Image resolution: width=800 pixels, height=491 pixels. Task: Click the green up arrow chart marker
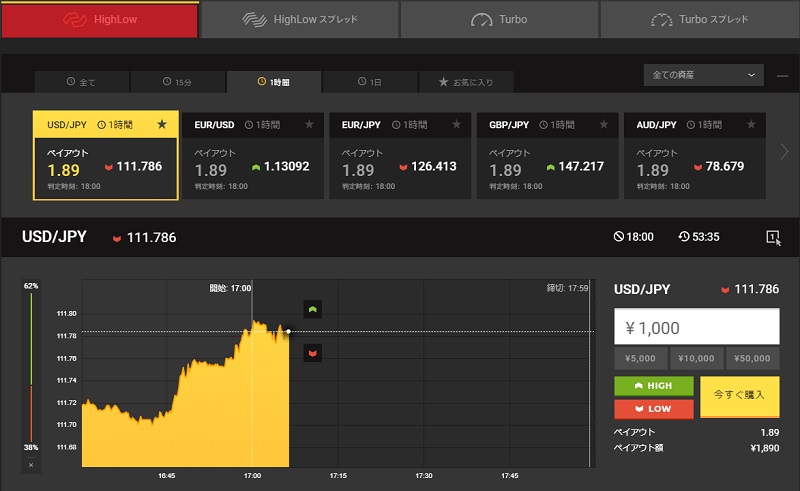tap(313, 309)
